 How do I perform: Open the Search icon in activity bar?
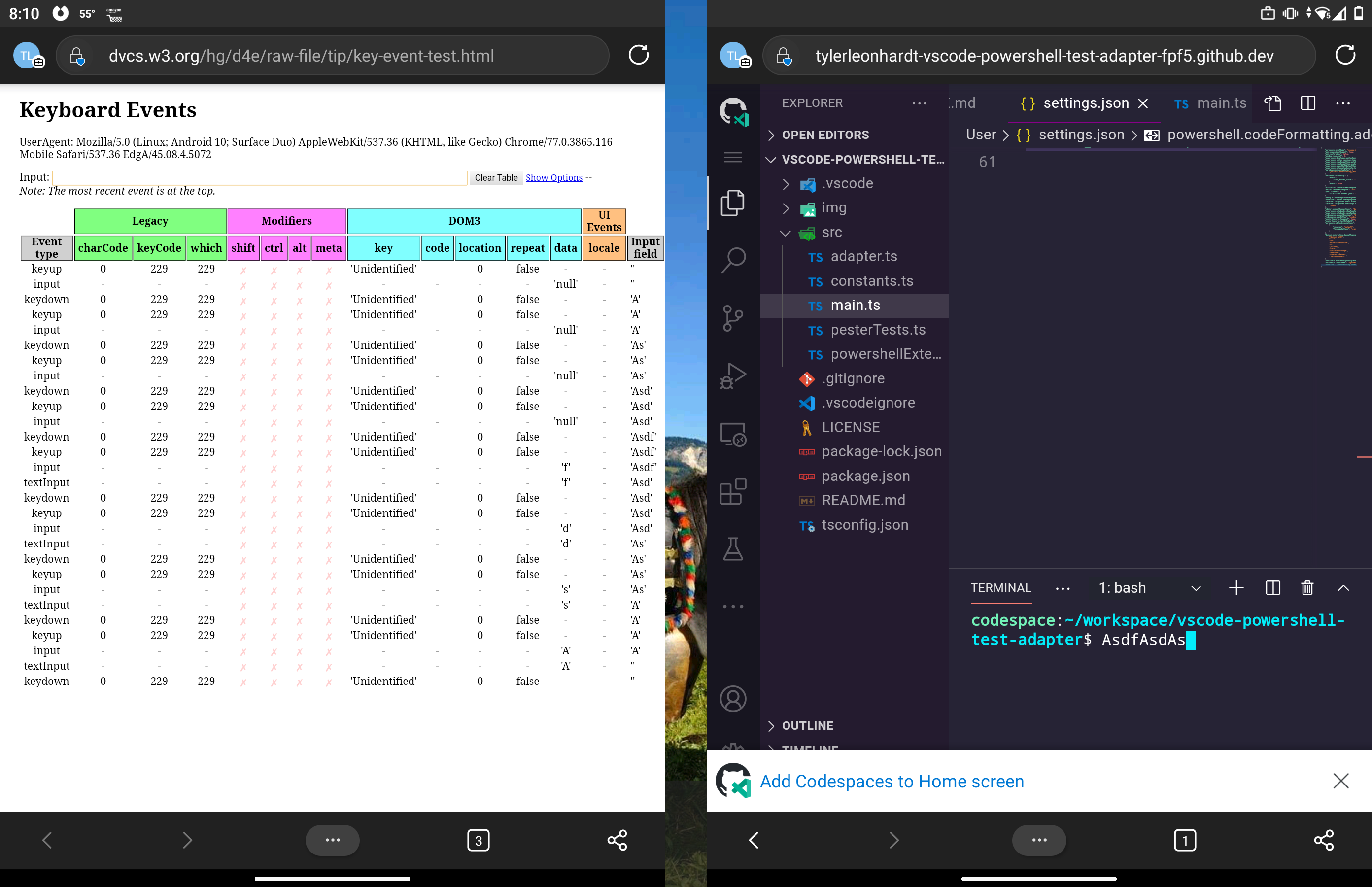click(733, 260)
